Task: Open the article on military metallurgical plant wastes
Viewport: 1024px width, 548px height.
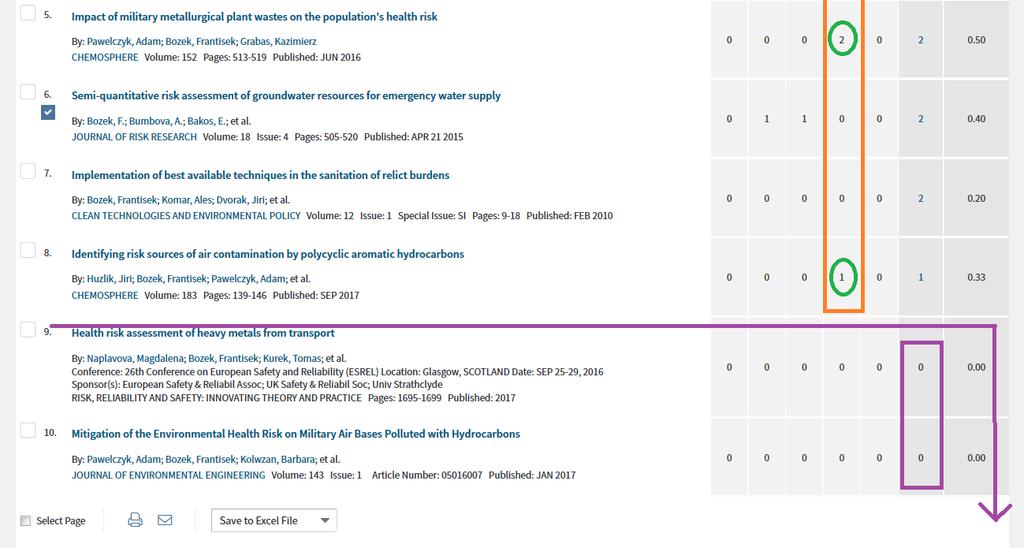Action: click(x=254, y=17)
